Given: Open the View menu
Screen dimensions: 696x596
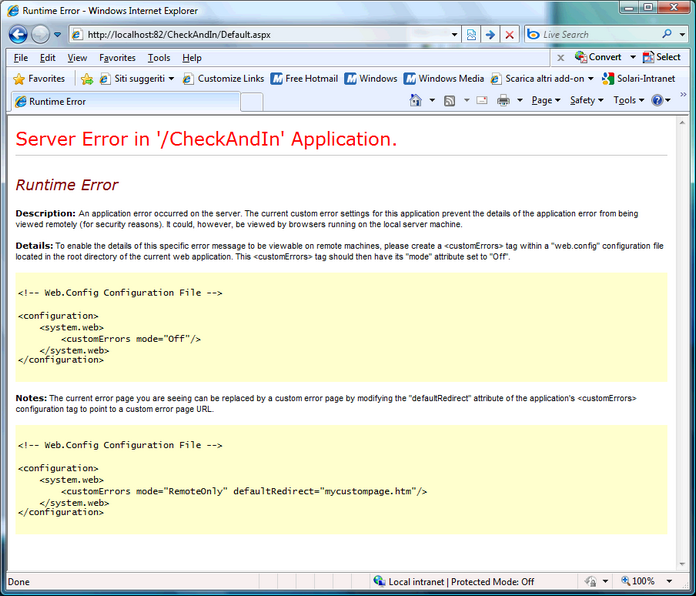Looking at the screenshot, I should pos(77,58).
